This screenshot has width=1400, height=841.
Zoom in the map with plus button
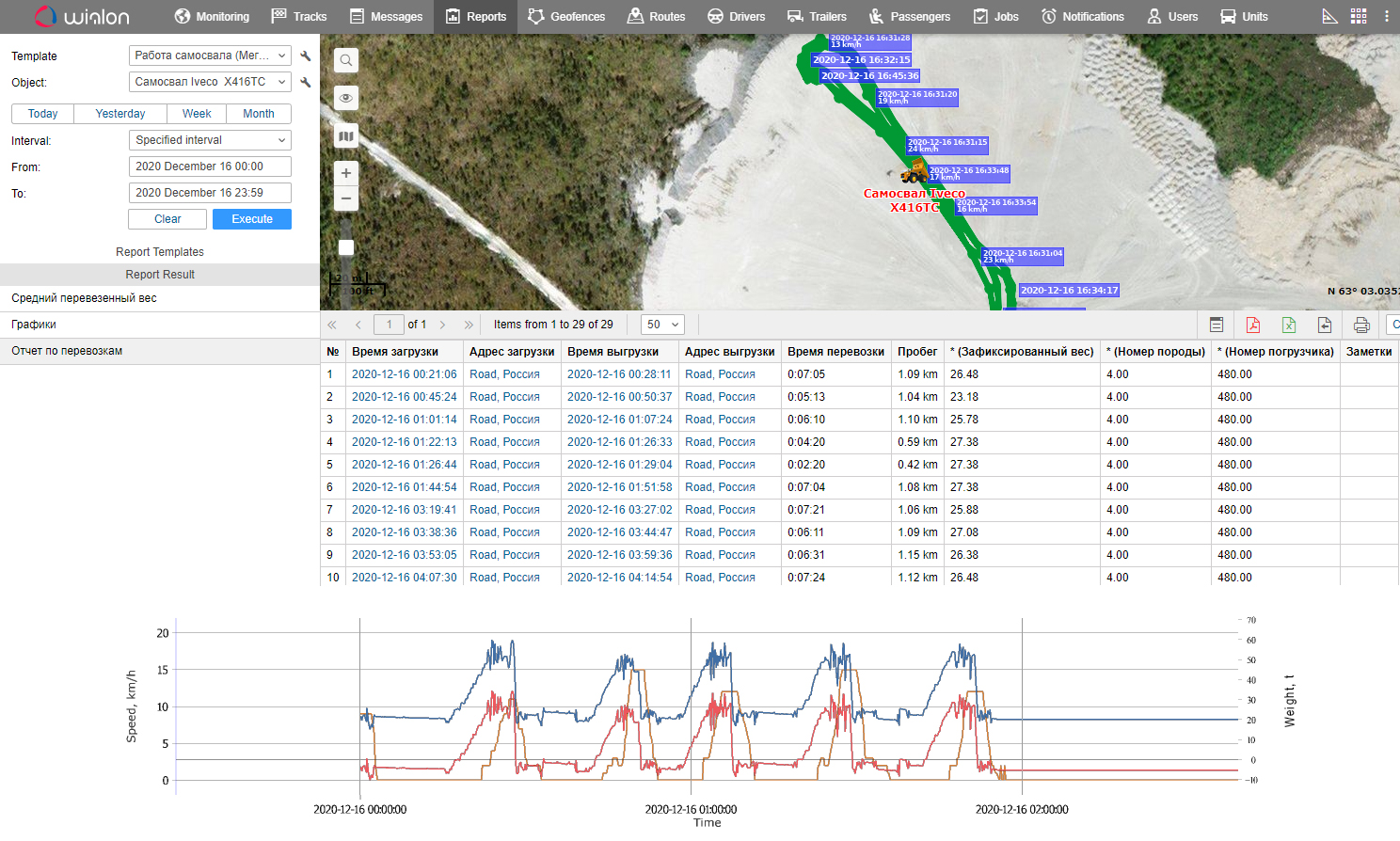[x=346, y=173]
